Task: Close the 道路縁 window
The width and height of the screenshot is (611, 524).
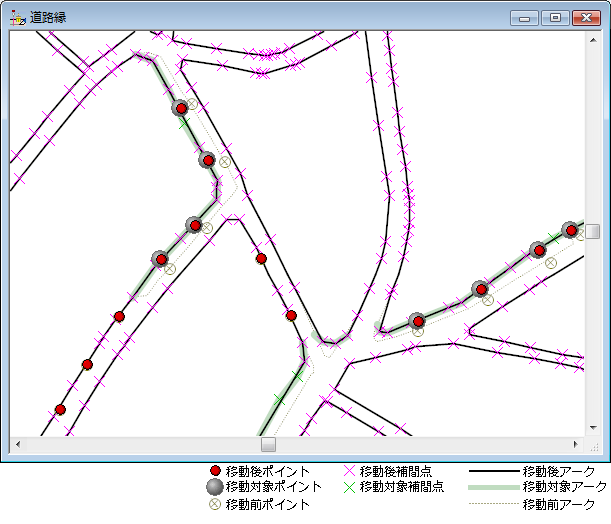Action: tap(586, 18)
